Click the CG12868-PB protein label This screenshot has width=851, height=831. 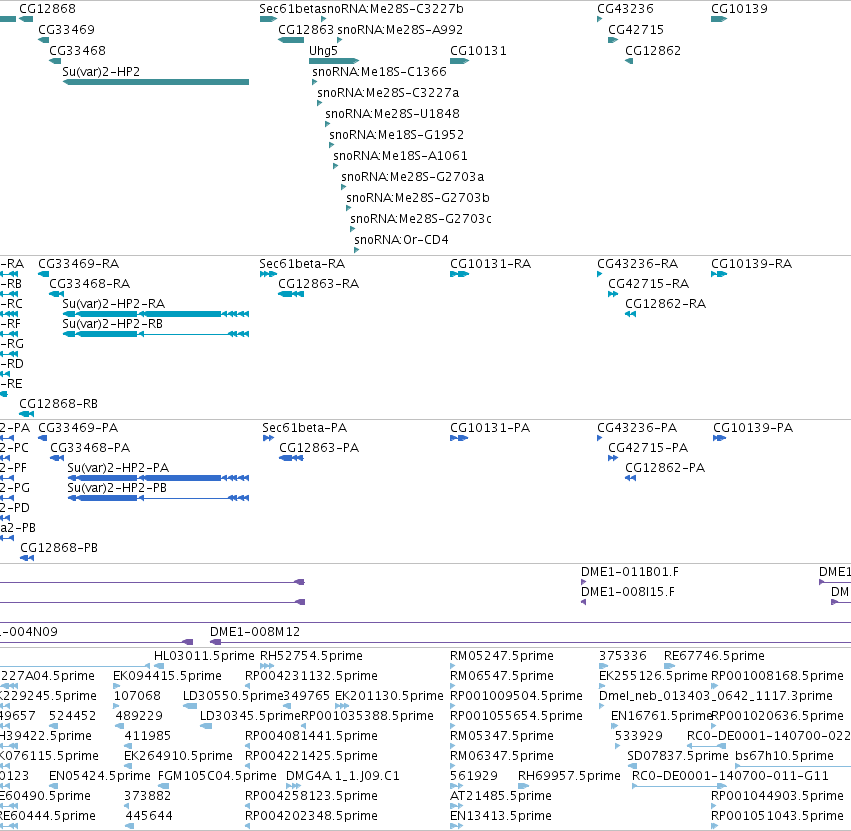pyautogui.click(x=59, y=548)
